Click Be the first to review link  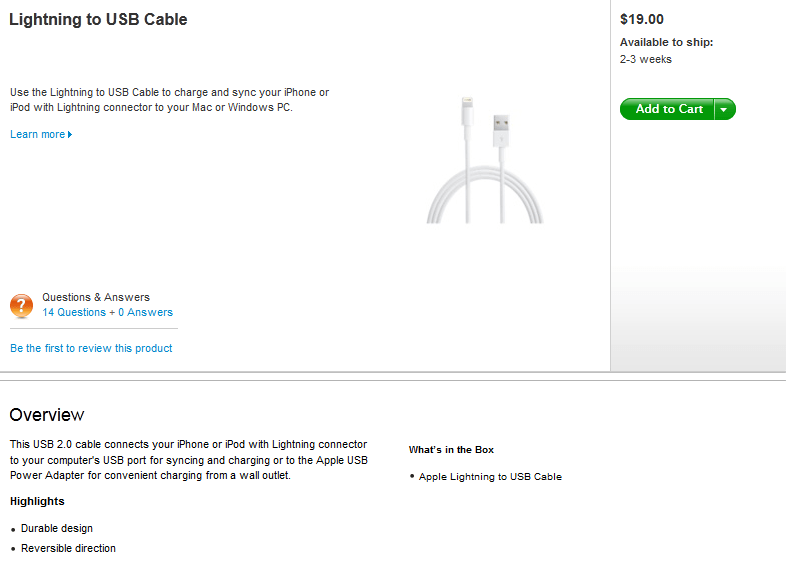tap(91, 348)
